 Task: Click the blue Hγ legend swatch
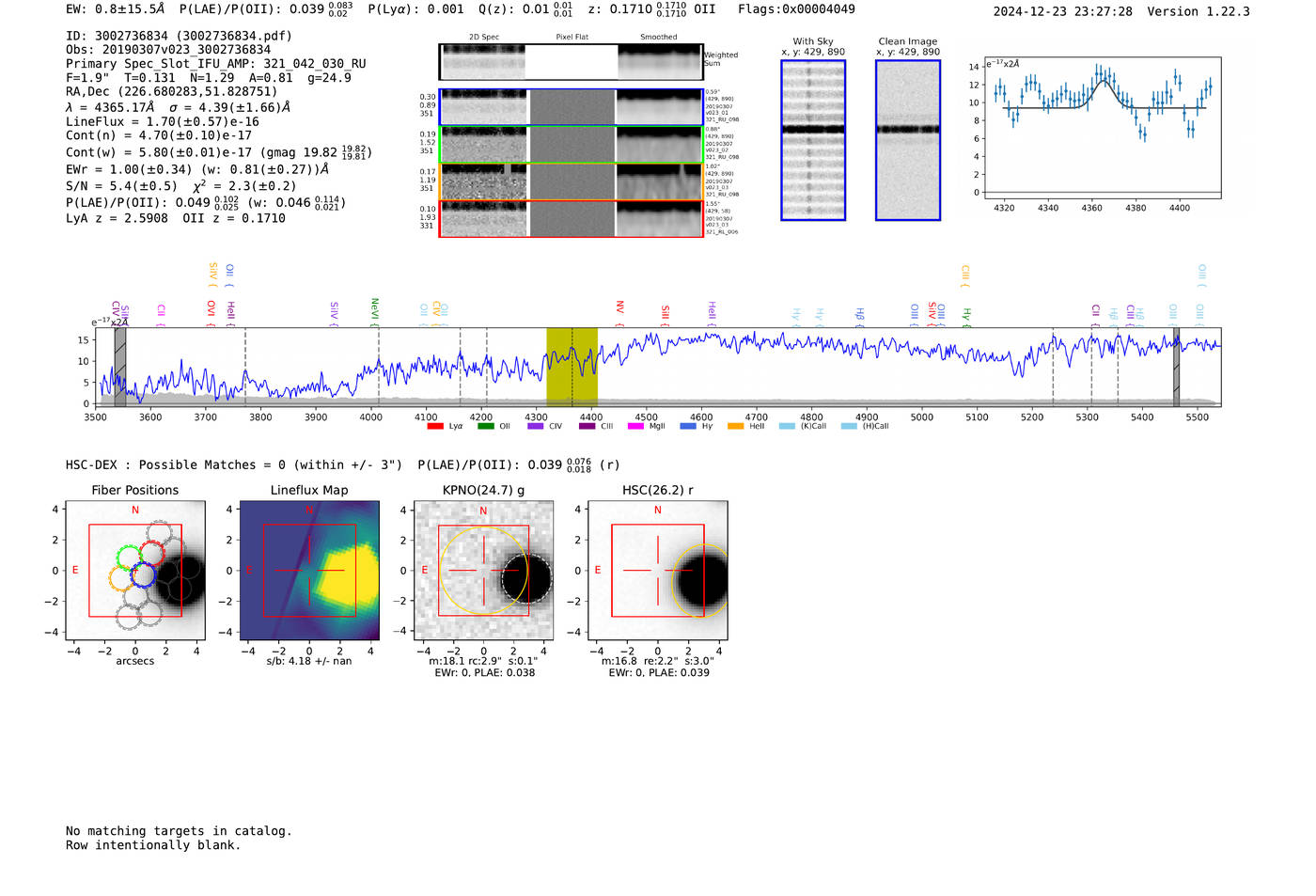coord(688,426)
